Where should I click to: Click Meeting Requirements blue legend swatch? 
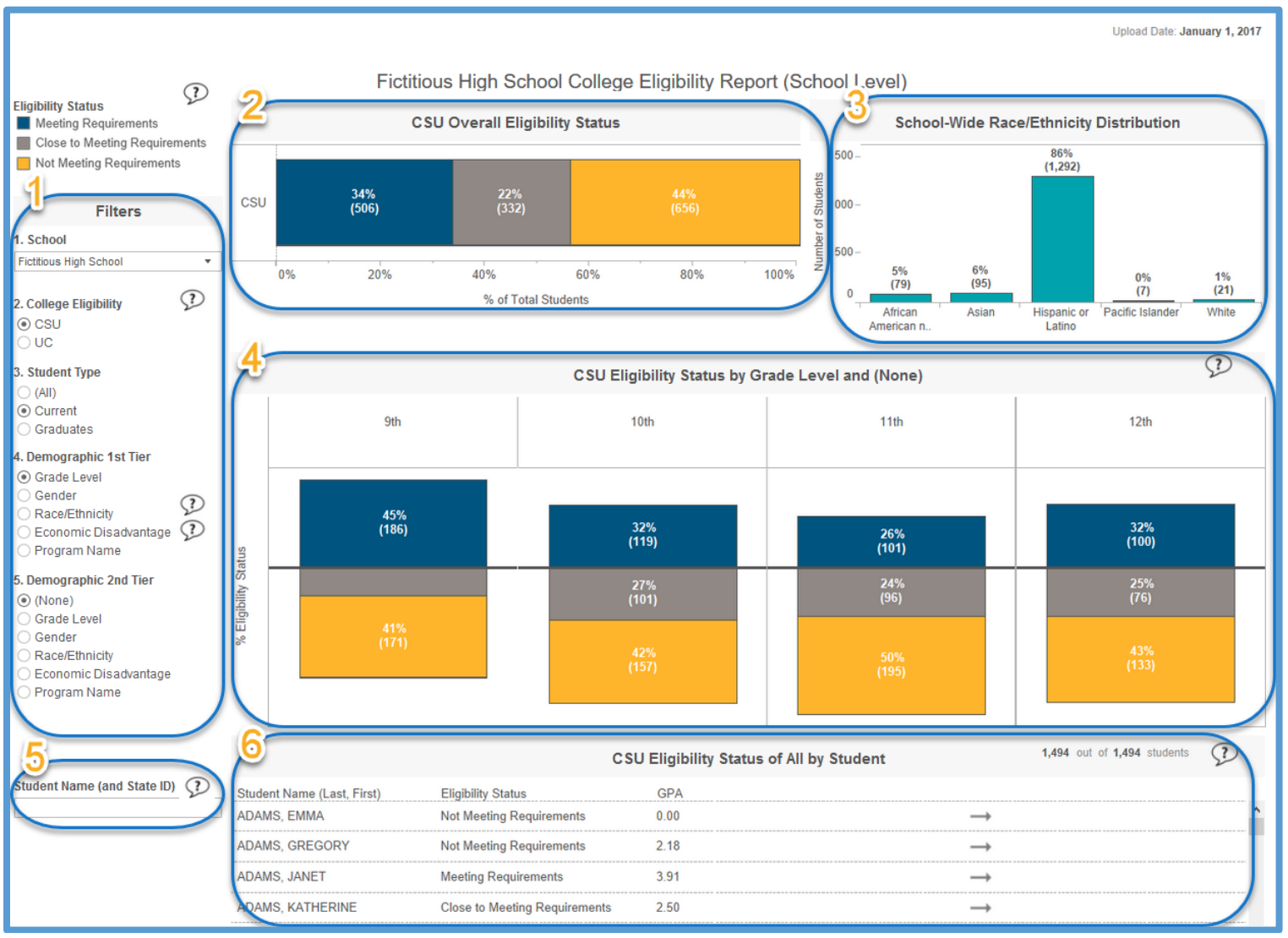[x=24, y=123]
